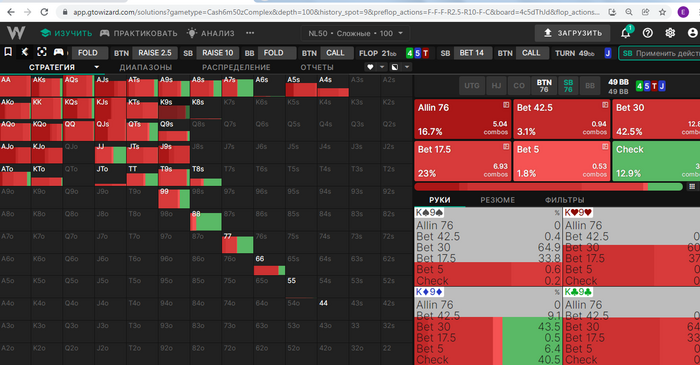Open notifications bell
The height and width of the screenshot is (365, 700).
[626, 33]
